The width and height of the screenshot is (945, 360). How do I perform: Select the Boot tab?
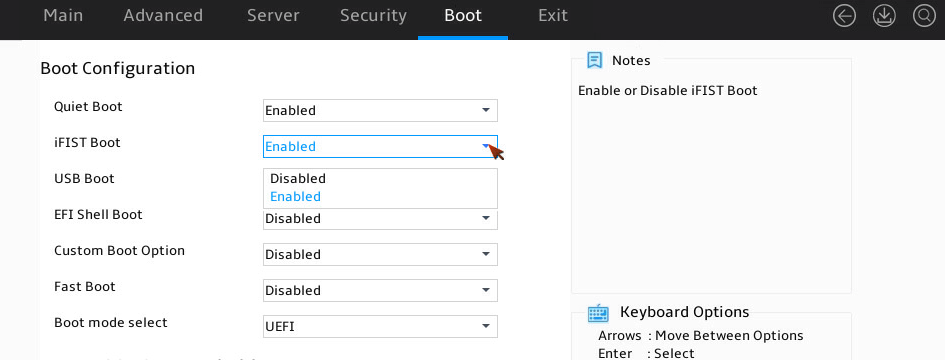[463, 16]
